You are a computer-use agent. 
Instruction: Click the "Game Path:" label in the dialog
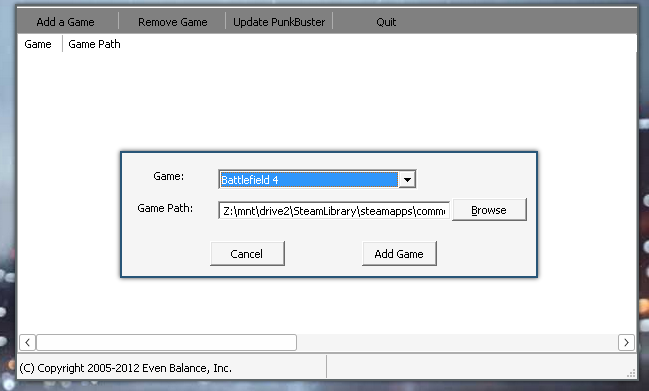[x=165, y=208]
